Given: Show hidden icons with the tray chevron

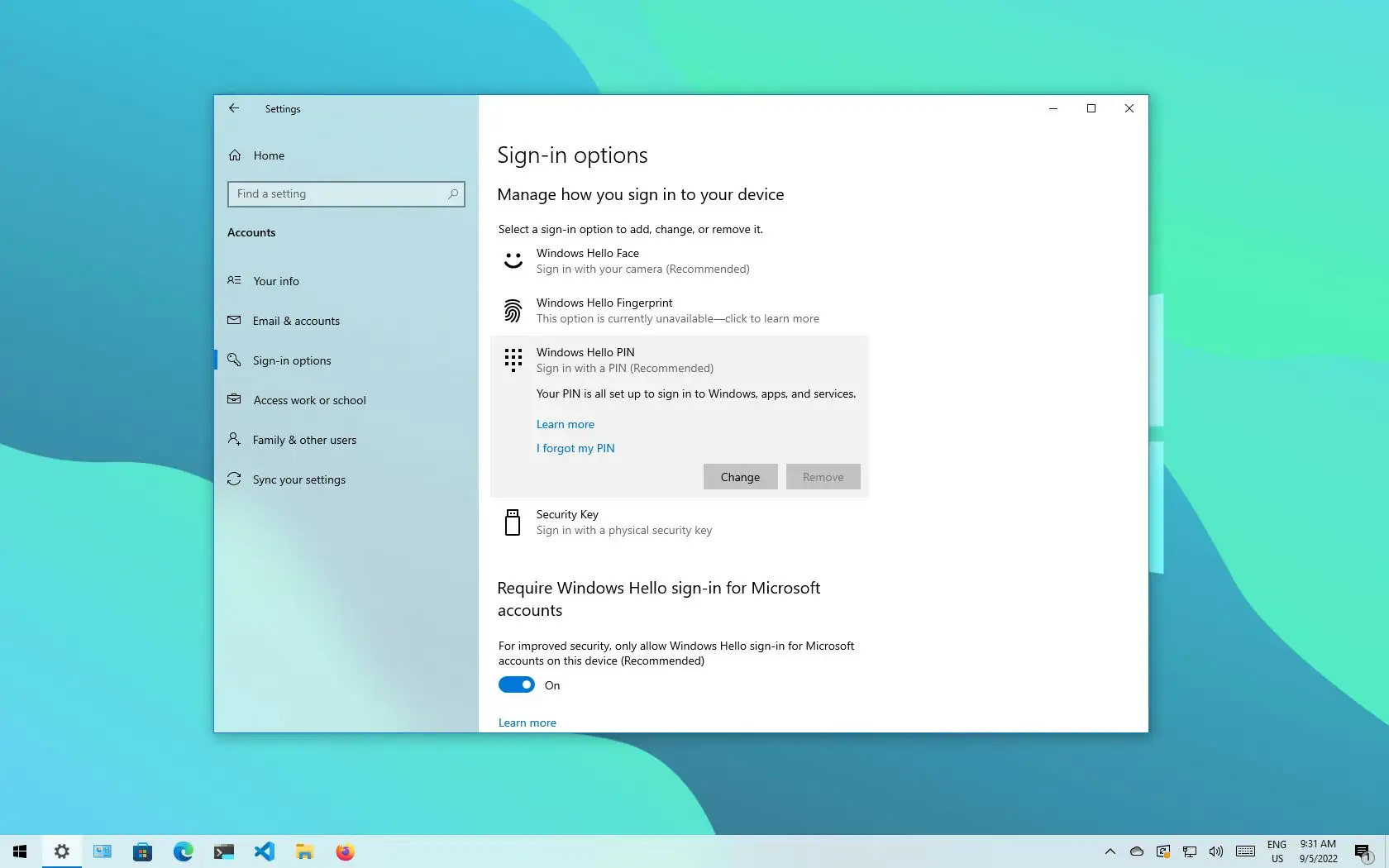Looking at the screenshot, I should pos(1110,852).
